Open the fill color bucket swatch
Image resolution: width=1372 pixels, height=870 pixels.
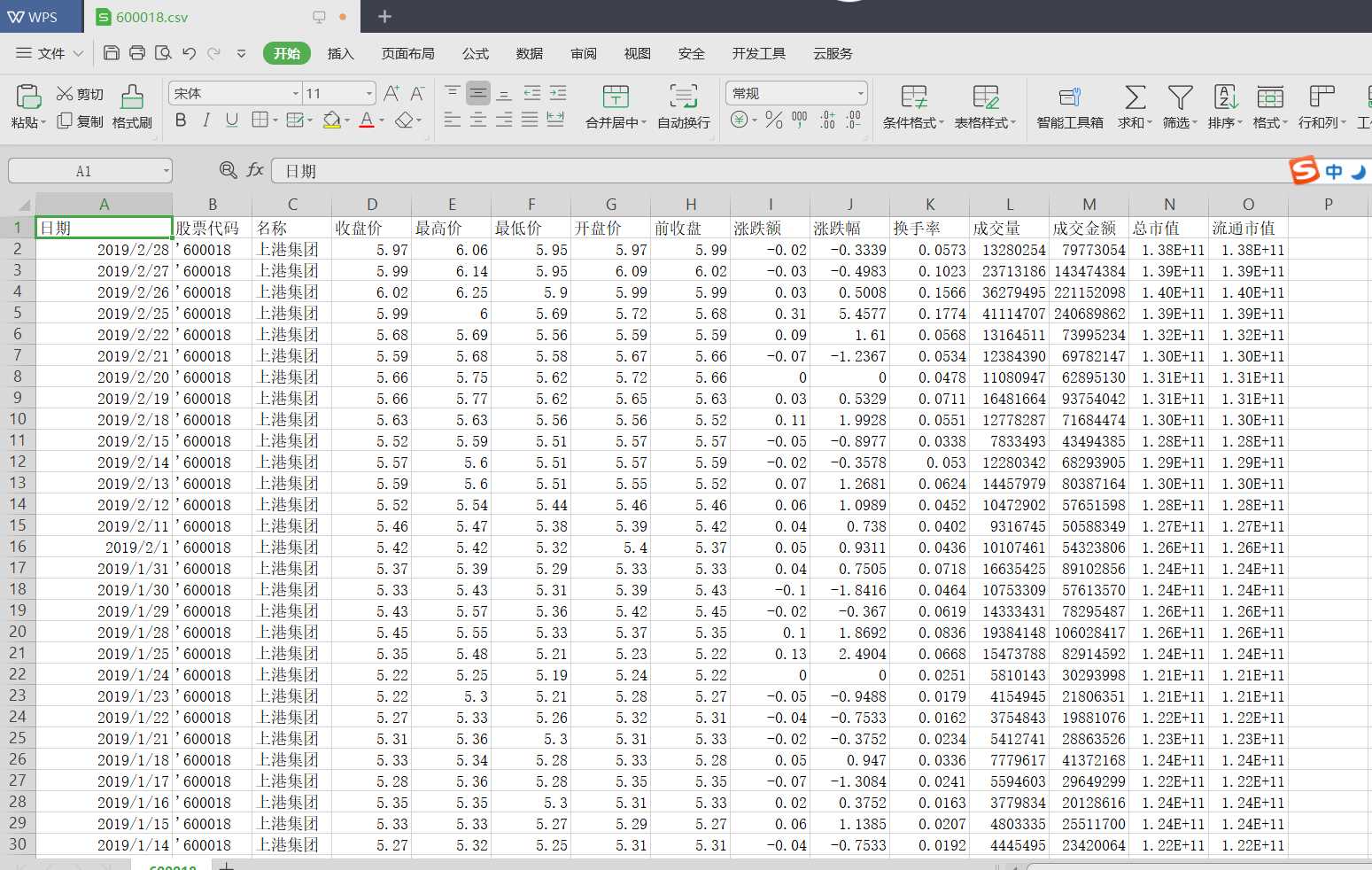pos(332,120)
